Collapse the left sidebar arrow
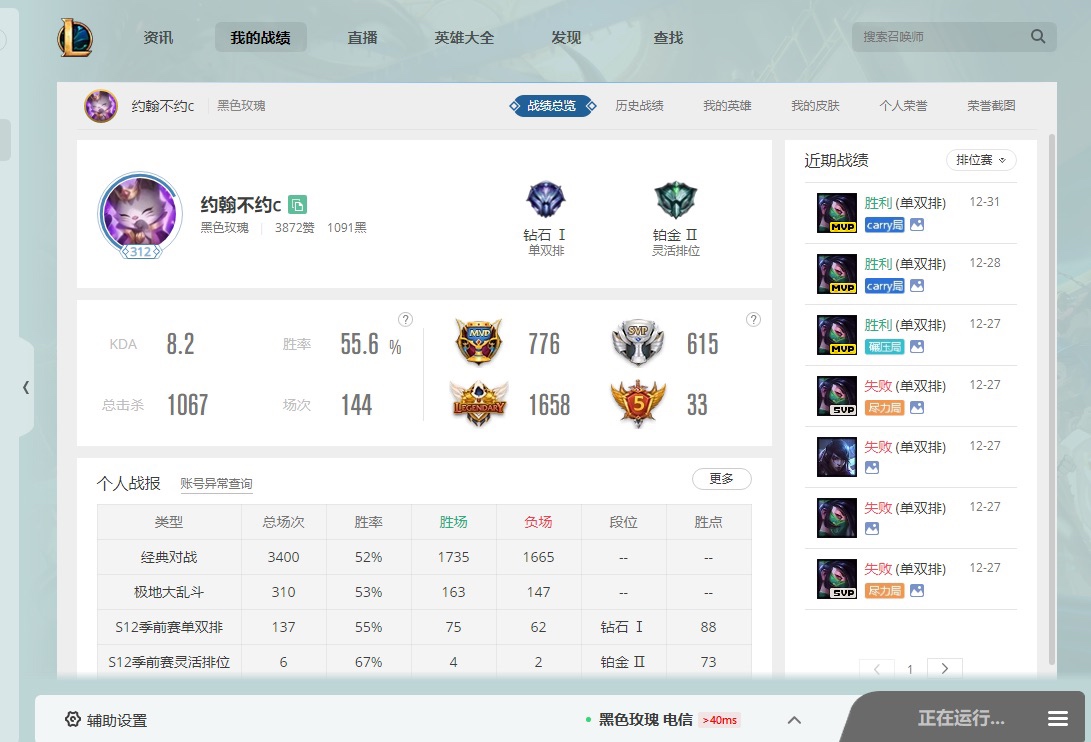 click(26, 387)
